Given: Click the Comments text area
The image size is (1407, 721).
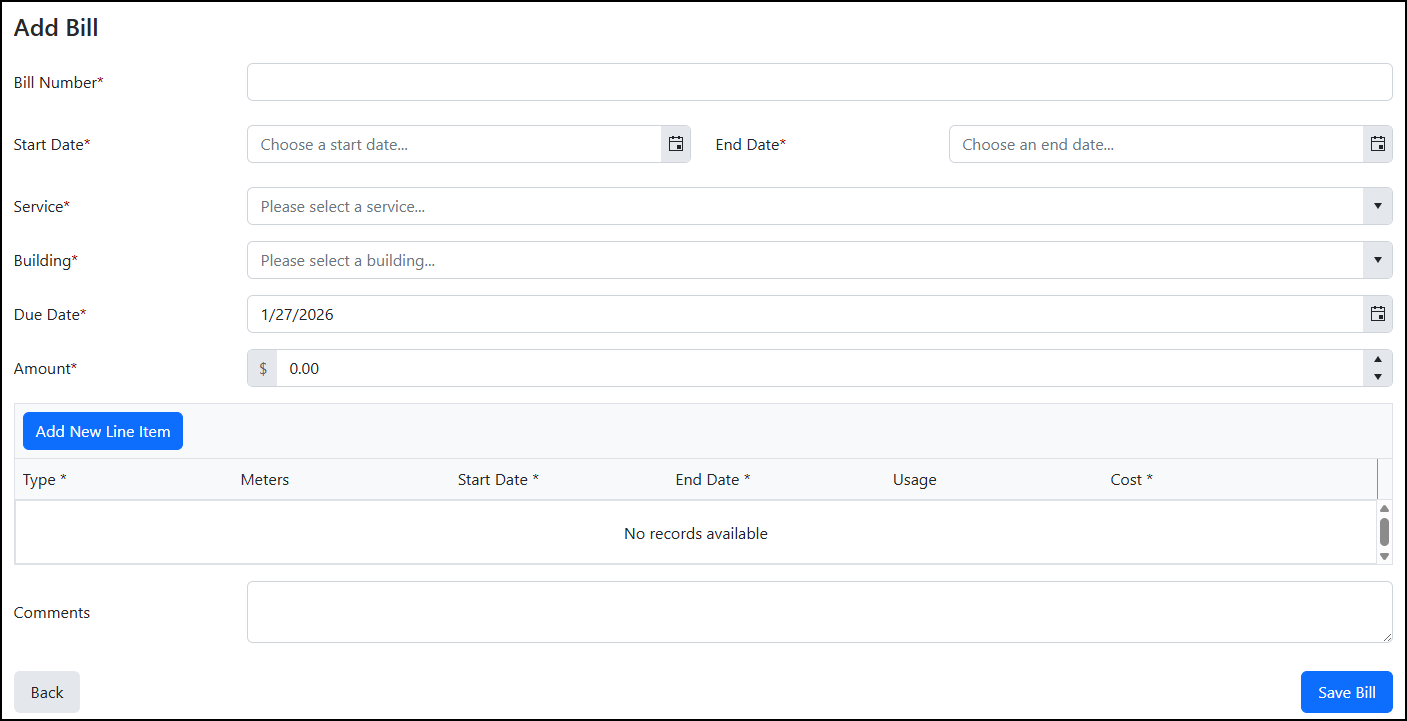Looking at the screenshot, I should pyautogui.click(x=818, y=611).
